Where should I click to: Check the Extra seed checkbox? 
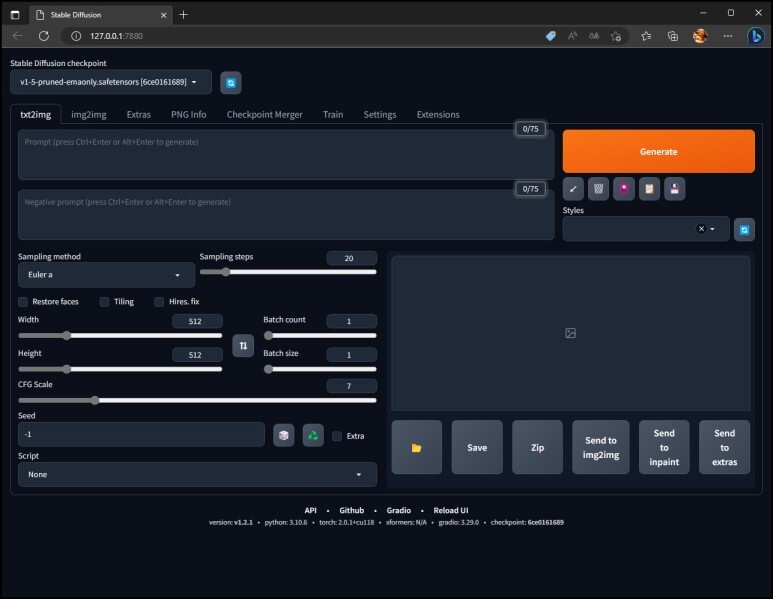point(337,436)
